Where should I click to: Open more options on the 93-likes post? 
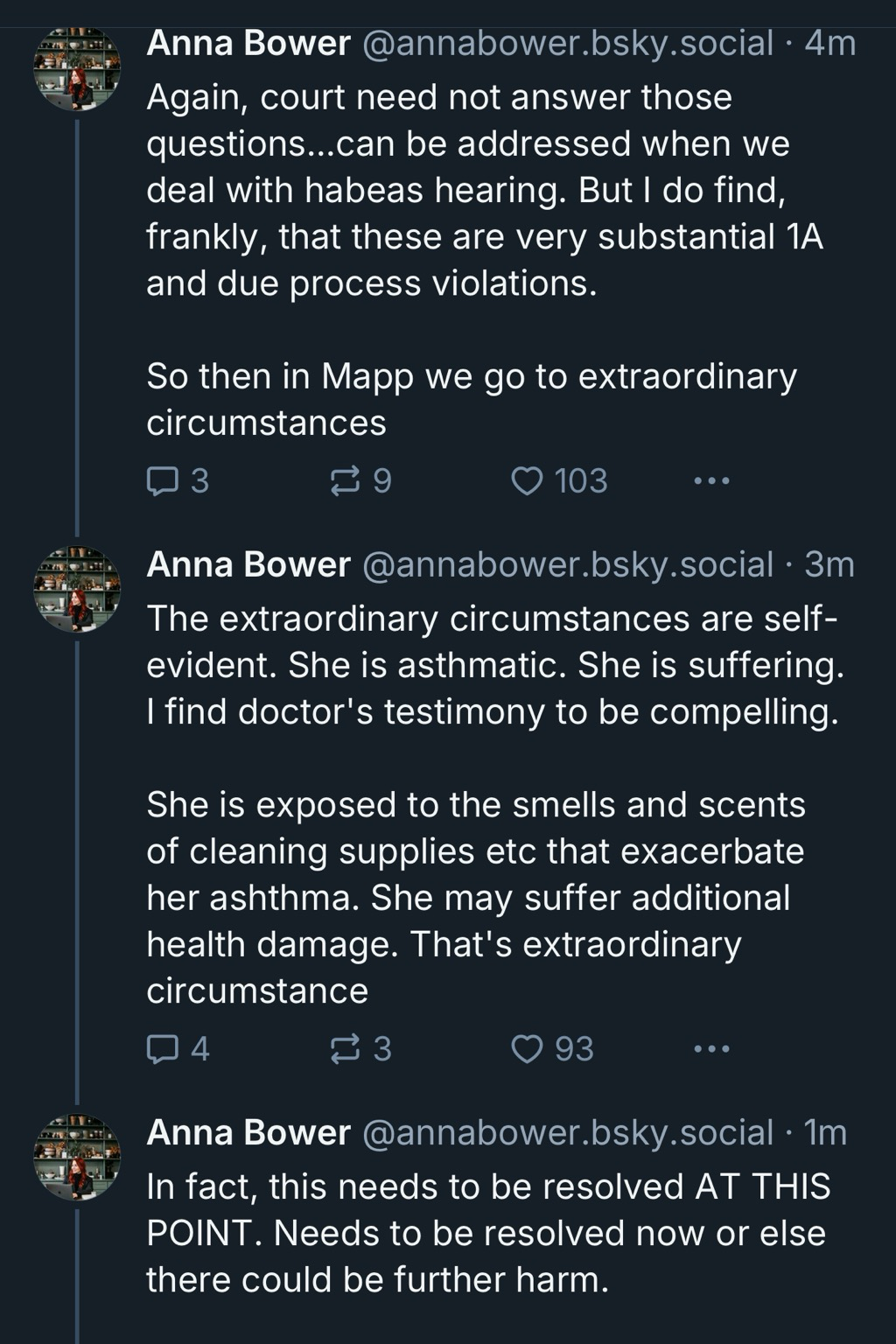coord(711,1048)
